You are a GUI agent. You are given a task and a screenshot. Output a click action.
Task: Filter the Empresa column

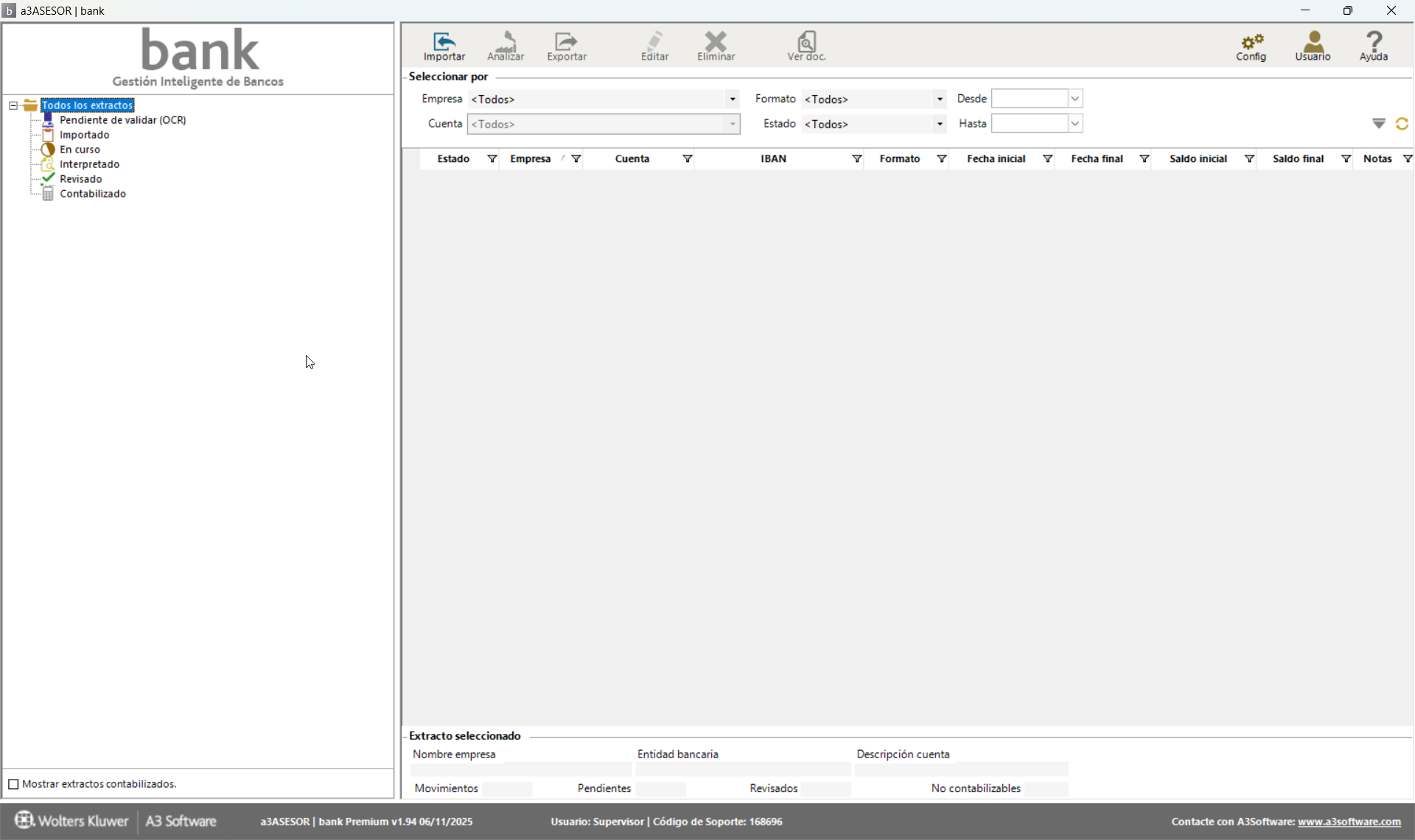(576, 159)
